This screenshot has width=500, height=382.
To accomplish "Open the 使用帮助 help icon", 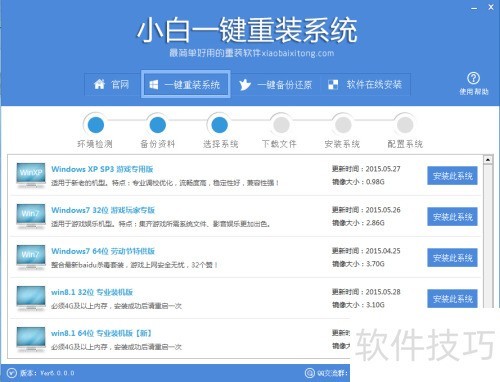I will [x=473, y=78].
